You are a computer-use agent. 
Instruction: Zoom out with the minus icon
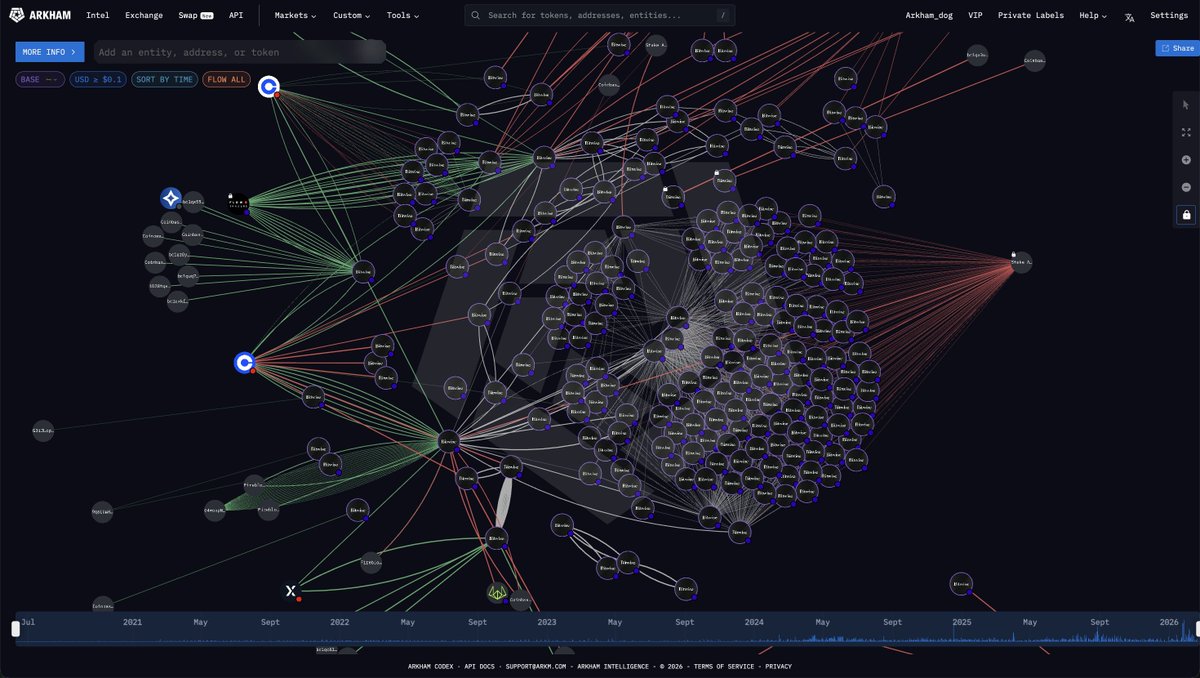pyautogui.click(x=1186, y=187)
